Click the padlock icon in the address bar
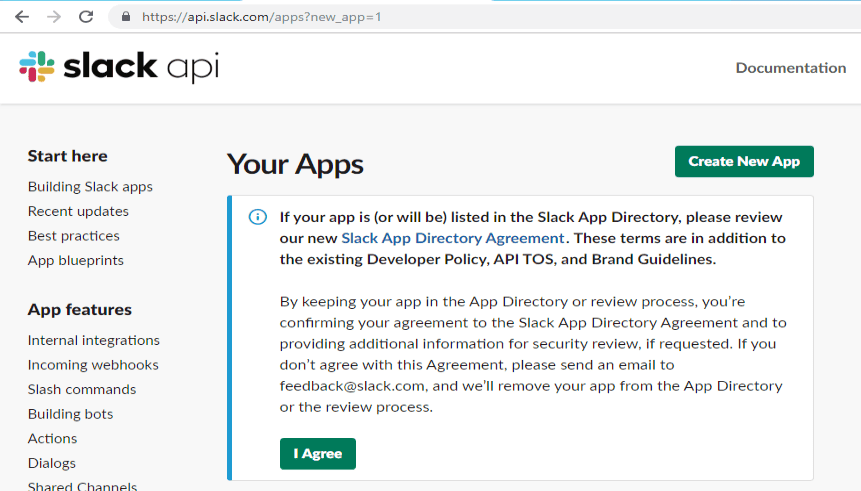Screen dimensions: 861x491 point(126,16)
